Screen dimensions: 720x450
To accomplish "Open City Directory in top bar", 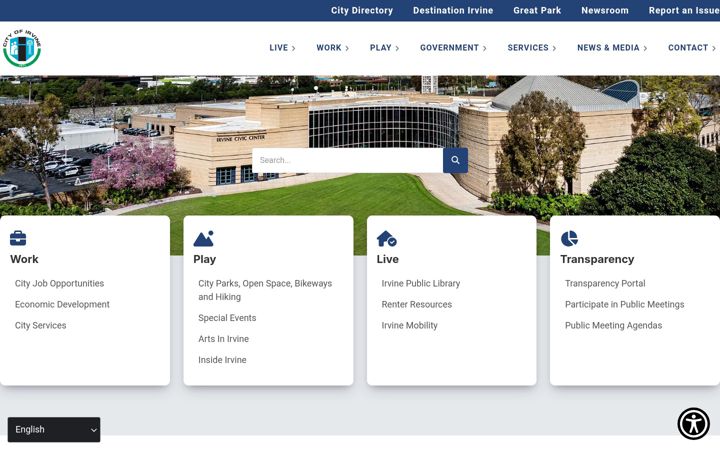I will pos(362,11).
